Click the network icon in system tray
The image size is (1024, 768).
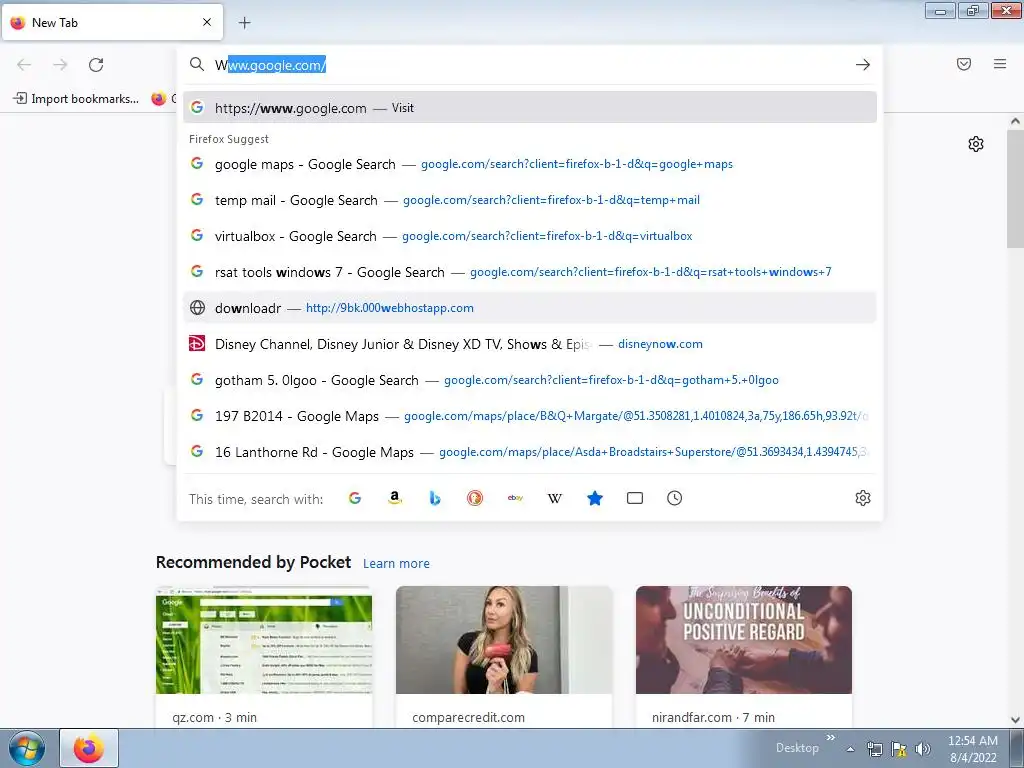click(874, 749)
